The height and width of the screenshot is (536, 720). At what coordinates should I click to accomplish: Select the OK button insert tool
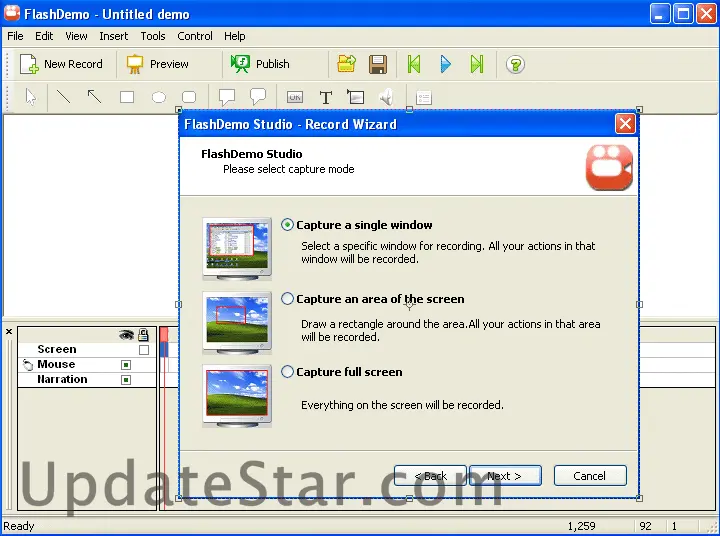tap(295, 97)
